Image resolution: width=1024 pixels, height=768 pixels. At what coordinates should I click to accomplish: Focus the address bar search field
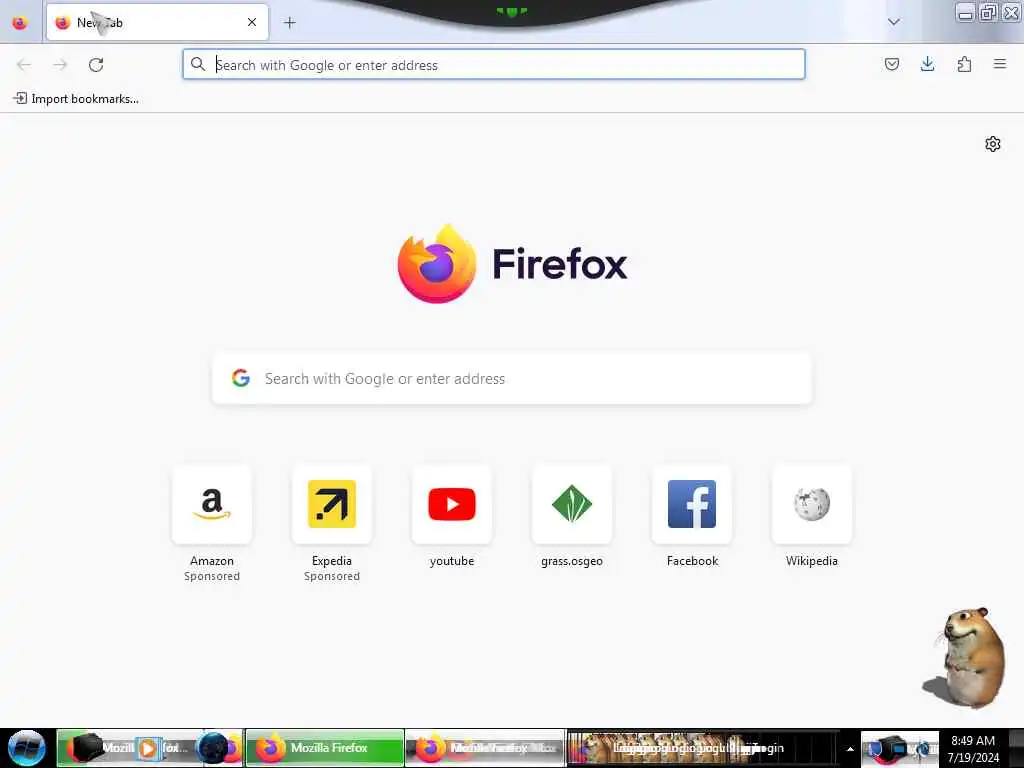[x=494, y=65]
